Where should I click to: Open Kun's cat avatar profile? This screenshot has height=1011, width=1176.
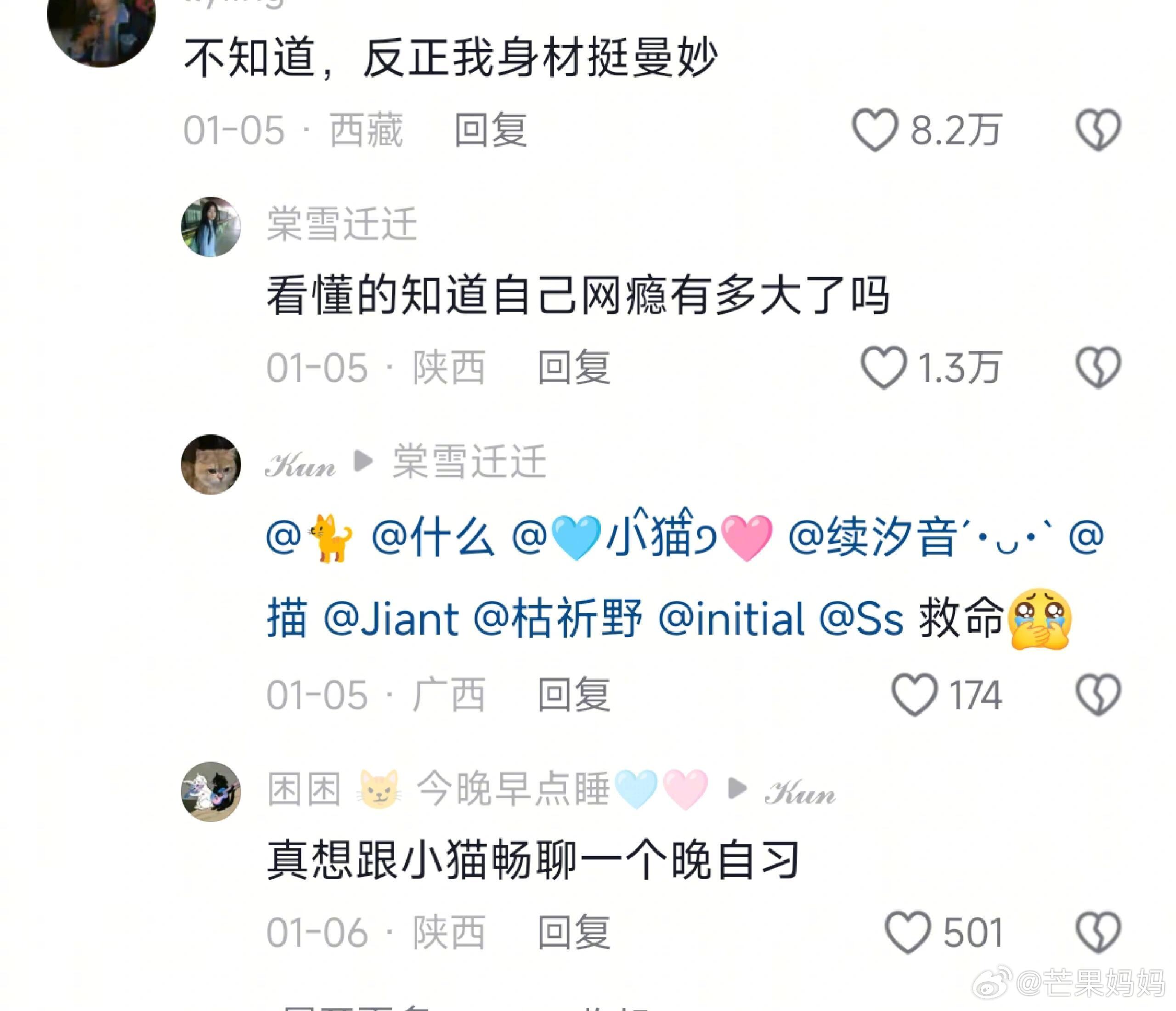210,464
